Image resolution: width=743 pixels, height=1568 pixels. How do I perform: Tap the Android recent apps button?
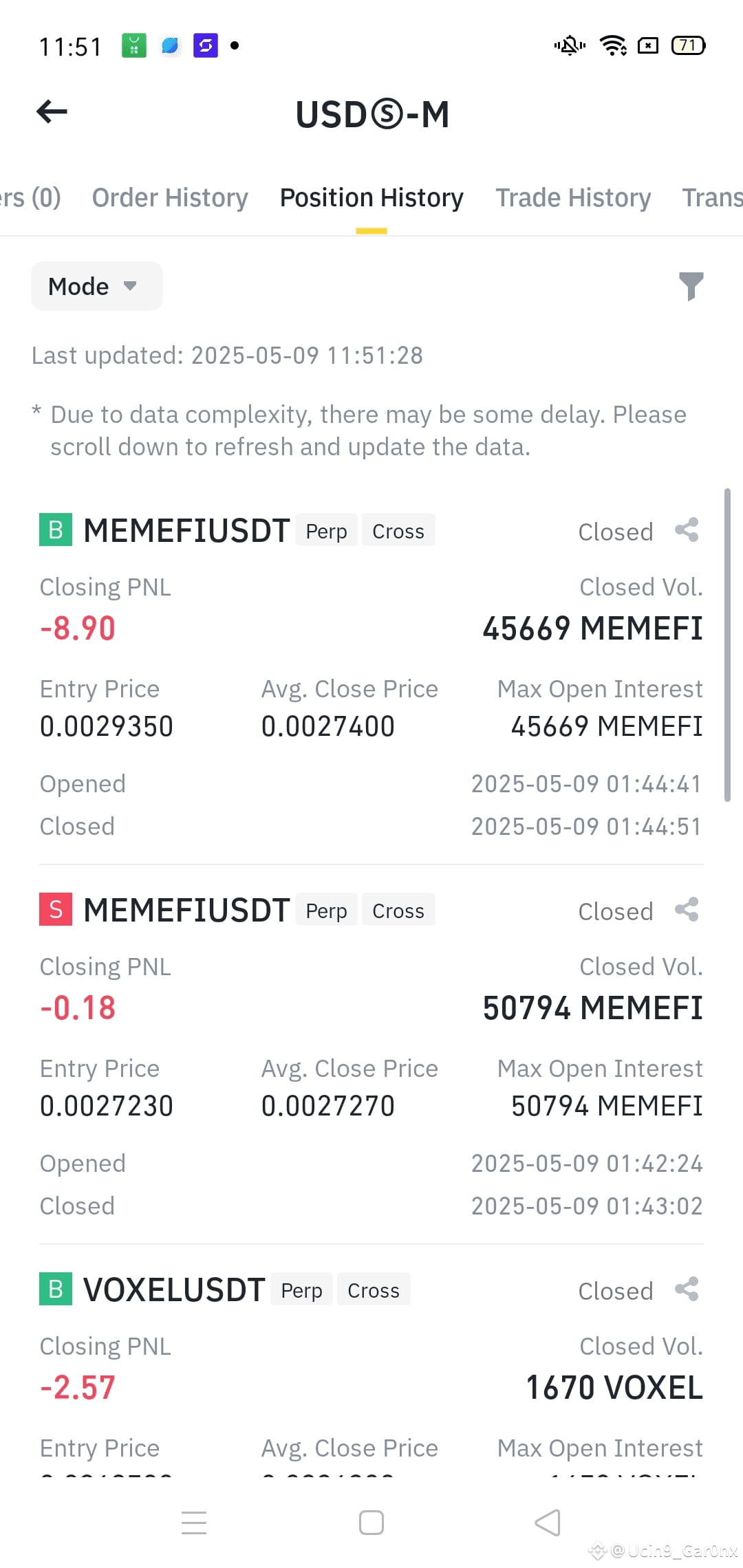point(194,1523)
